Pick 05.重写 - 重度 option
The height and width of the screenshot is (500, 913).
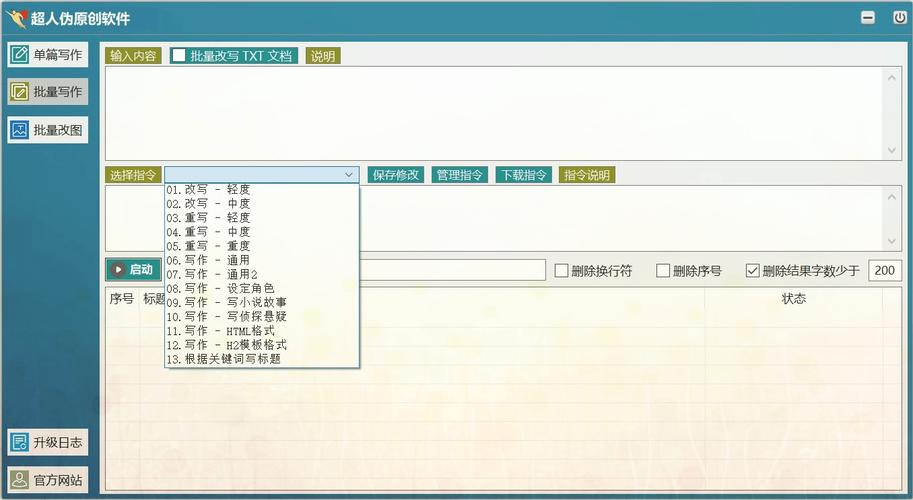point(262,246)
